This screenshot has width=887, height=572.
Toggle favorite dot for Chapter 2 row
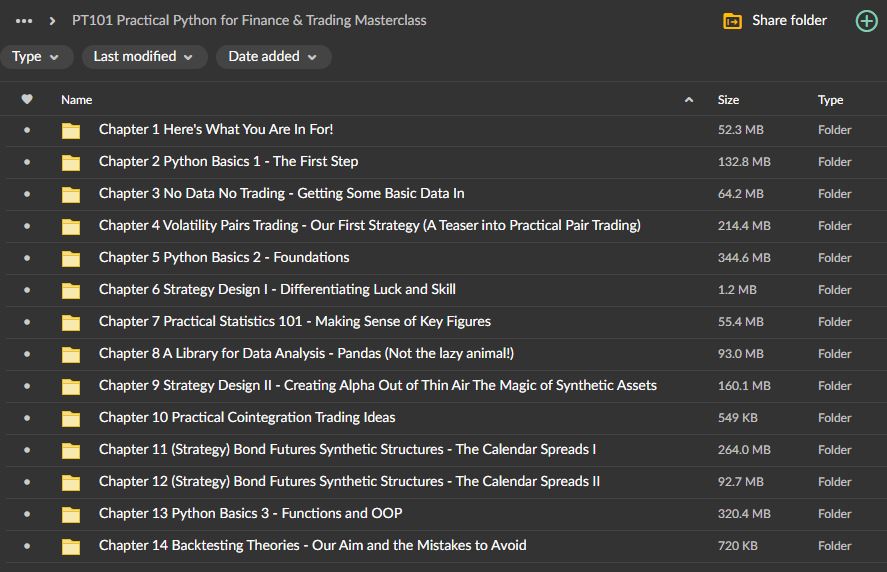point(27,162)
